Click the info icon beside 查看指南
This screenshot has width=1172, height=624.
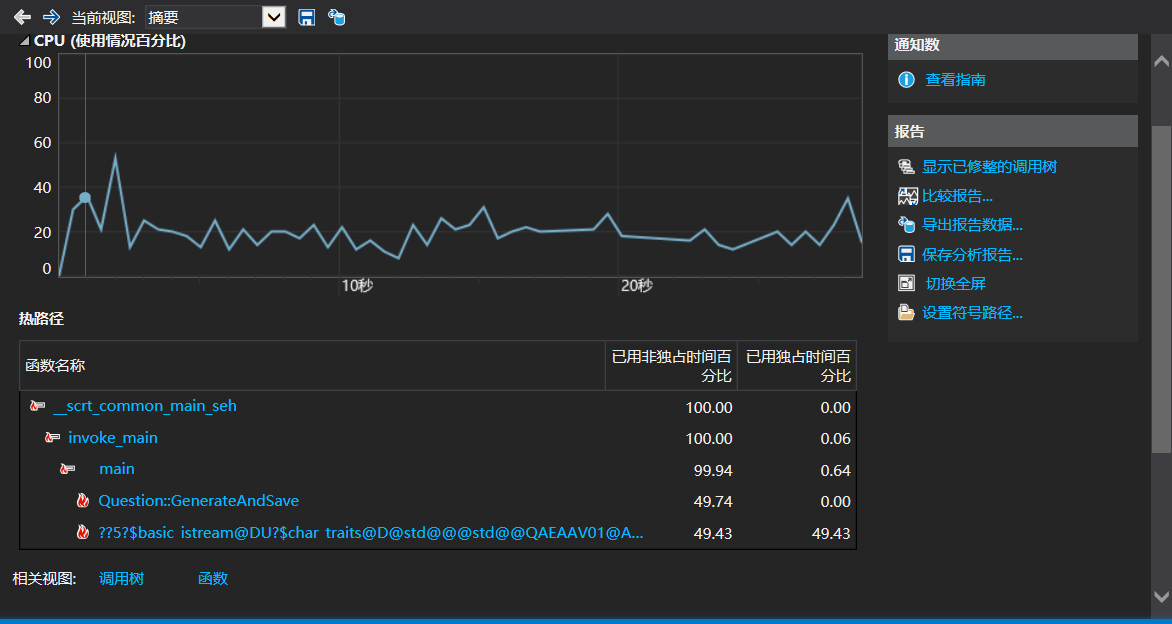[x=906, y=79]
